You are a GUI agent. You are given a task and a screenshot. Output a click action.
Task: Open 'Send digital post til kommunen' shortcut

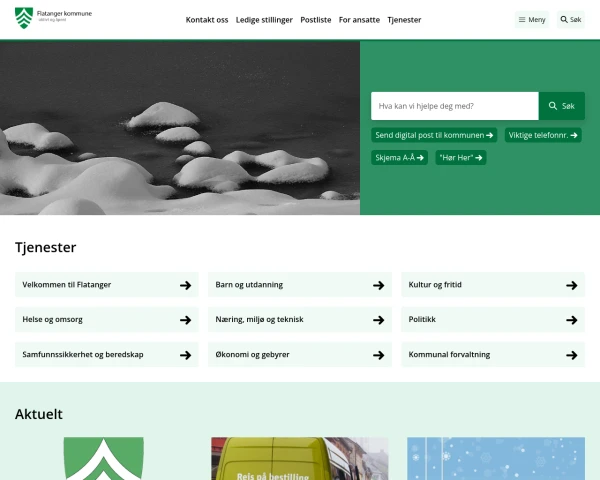point(434,135)
